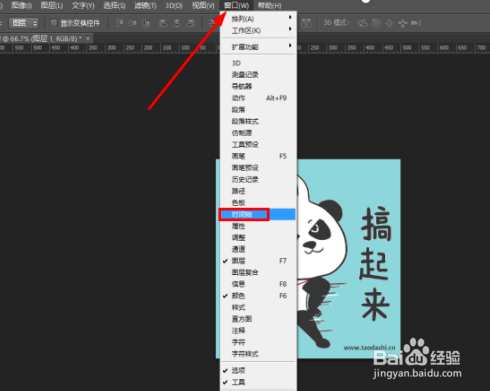Choose 画笔预设 in the Window menu
The width and height of the screenshot is (490, 391).
258,168
